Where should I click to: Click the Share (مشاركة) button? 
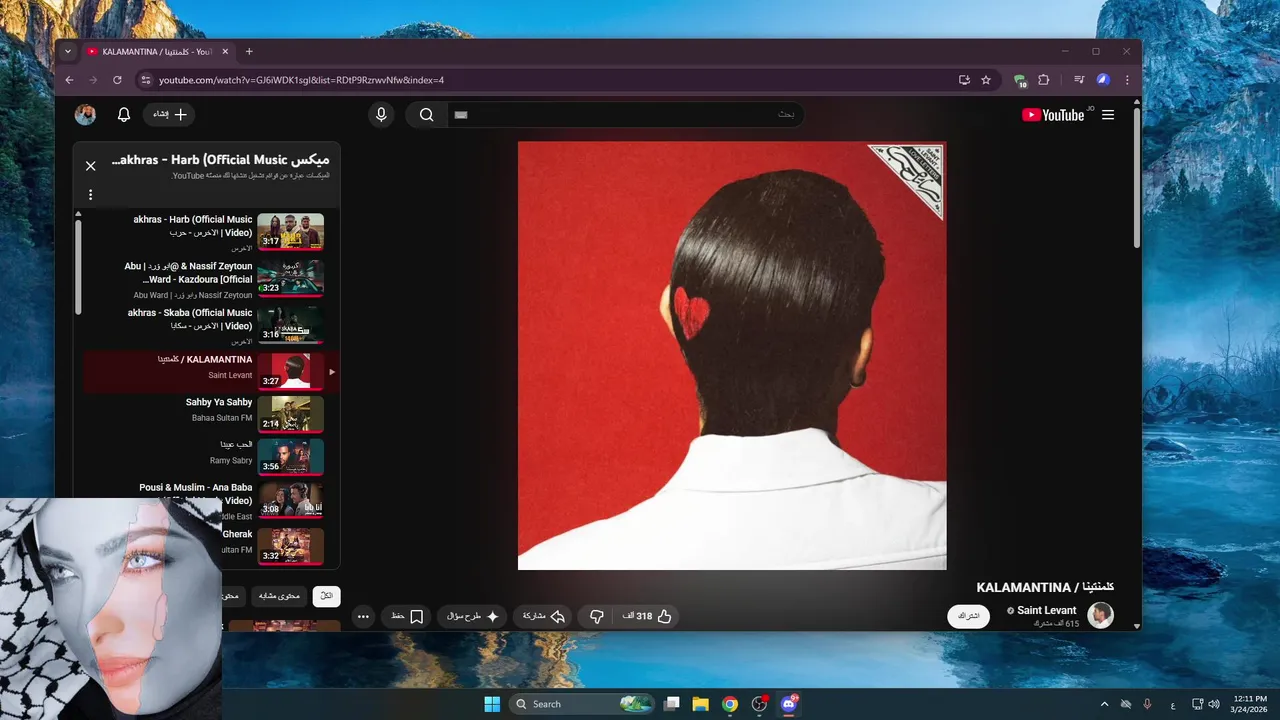(x=545, y=616)
